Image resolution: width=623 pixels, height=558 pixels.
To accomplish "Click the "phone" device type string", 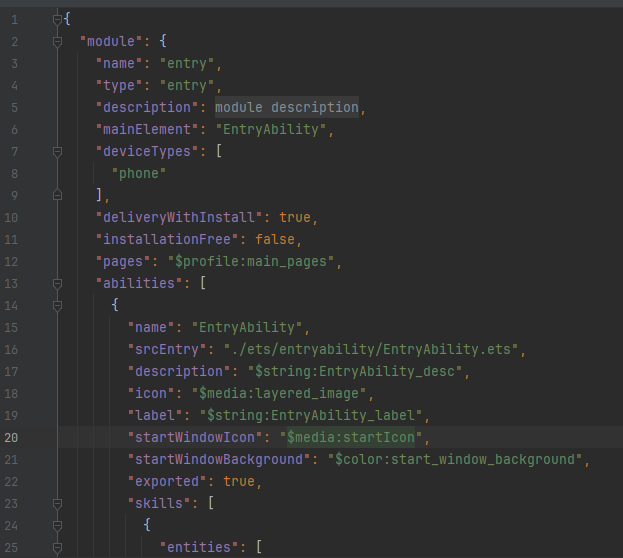I will pos(139,173).
